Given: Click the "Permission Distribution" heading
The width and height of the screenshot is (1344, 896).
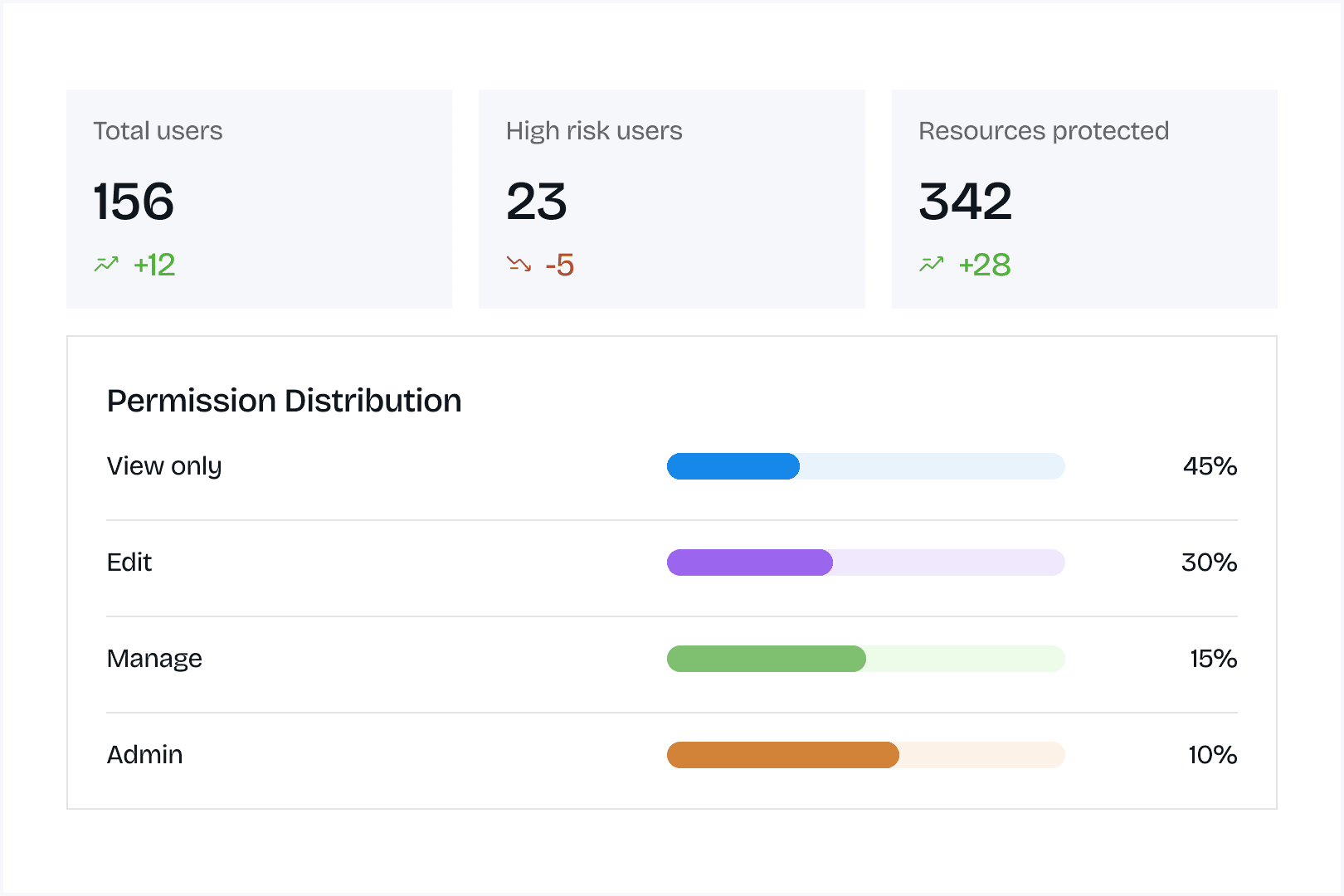Looking at the screenshot, I should tap(285, 402).
